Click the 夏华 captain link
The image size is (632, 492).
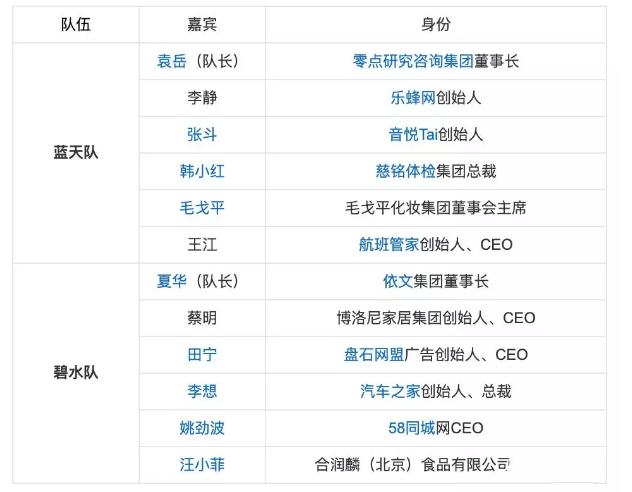tap(173, 281)
